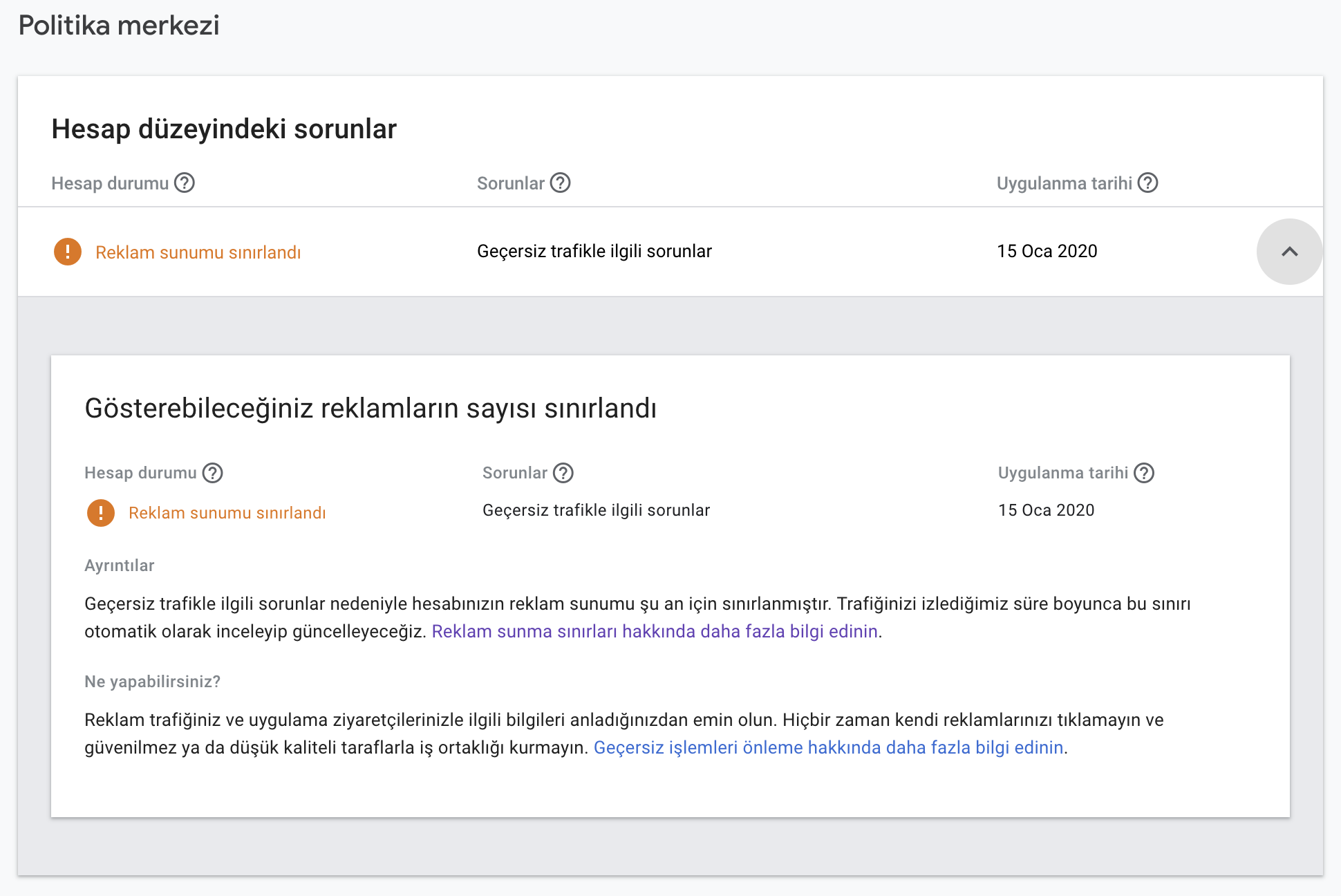Click Reklam sunumu sınırlandı in detail card
The width and height of the screenshot is (1341, 896).
[227, 513]
